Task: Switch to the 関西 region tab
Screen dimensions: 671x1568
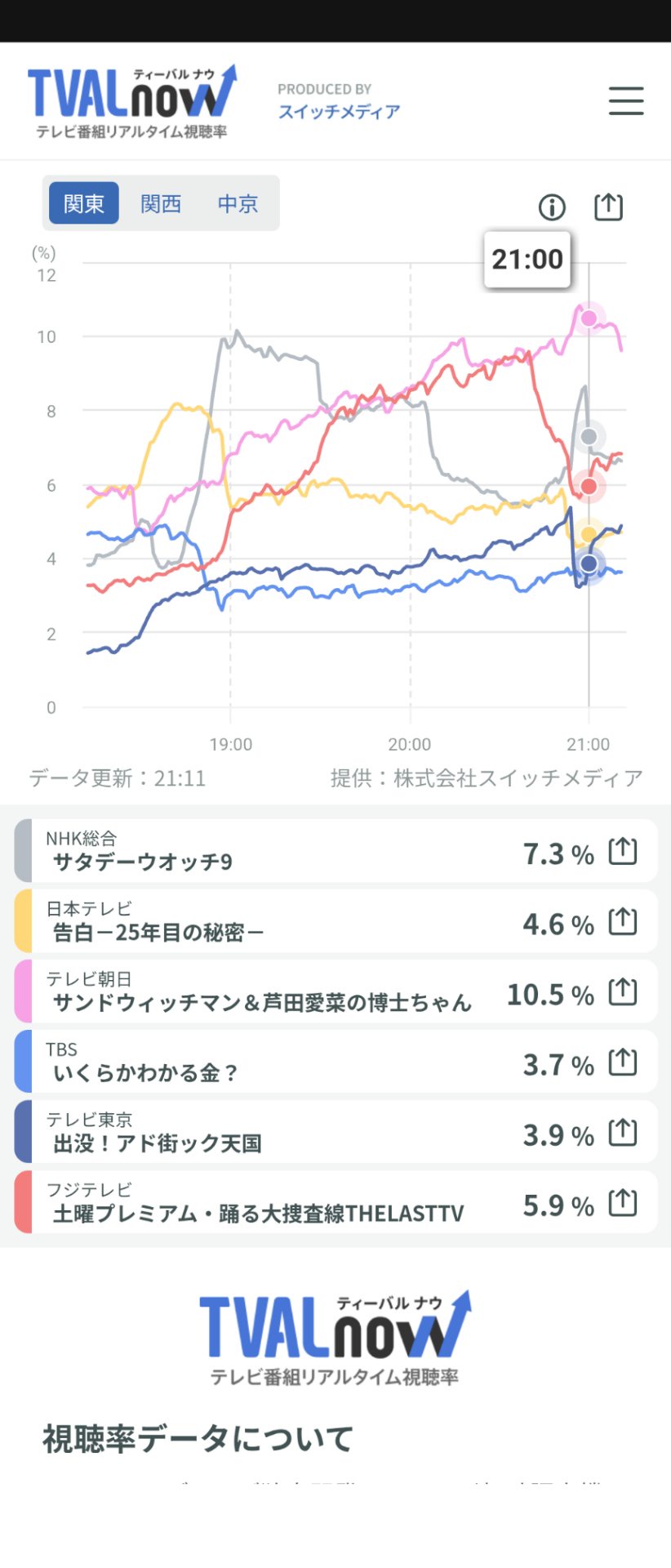Action: tap(161, 203)
